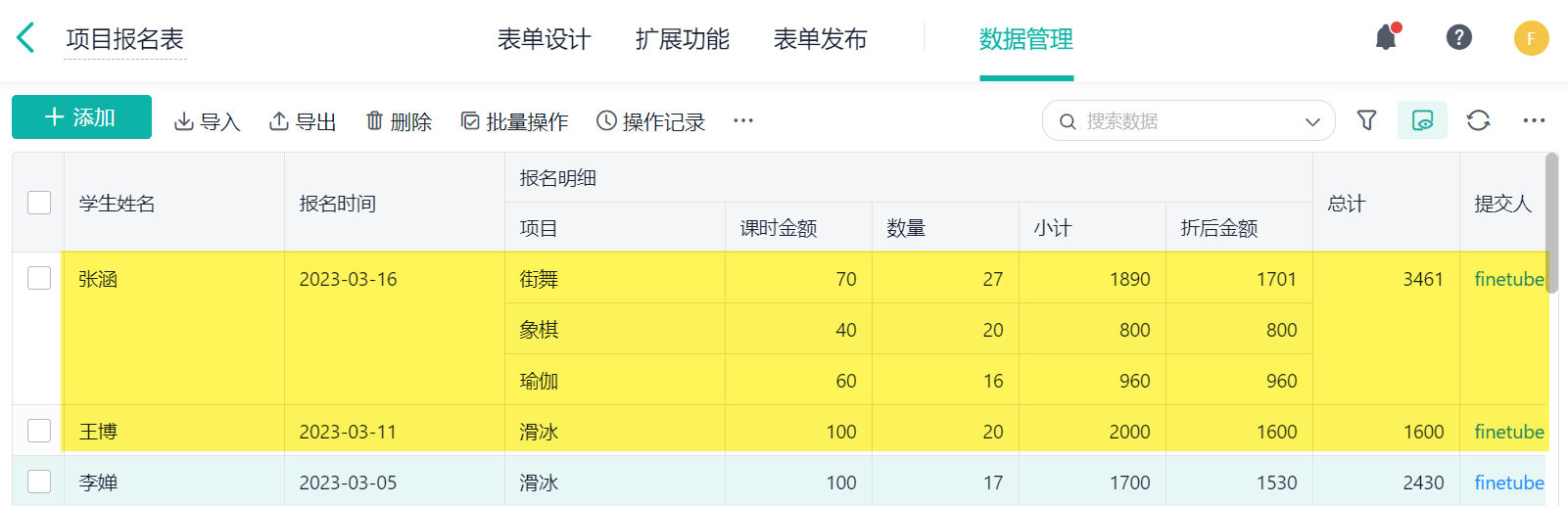Click the 导入 import button

coord(207,121)
